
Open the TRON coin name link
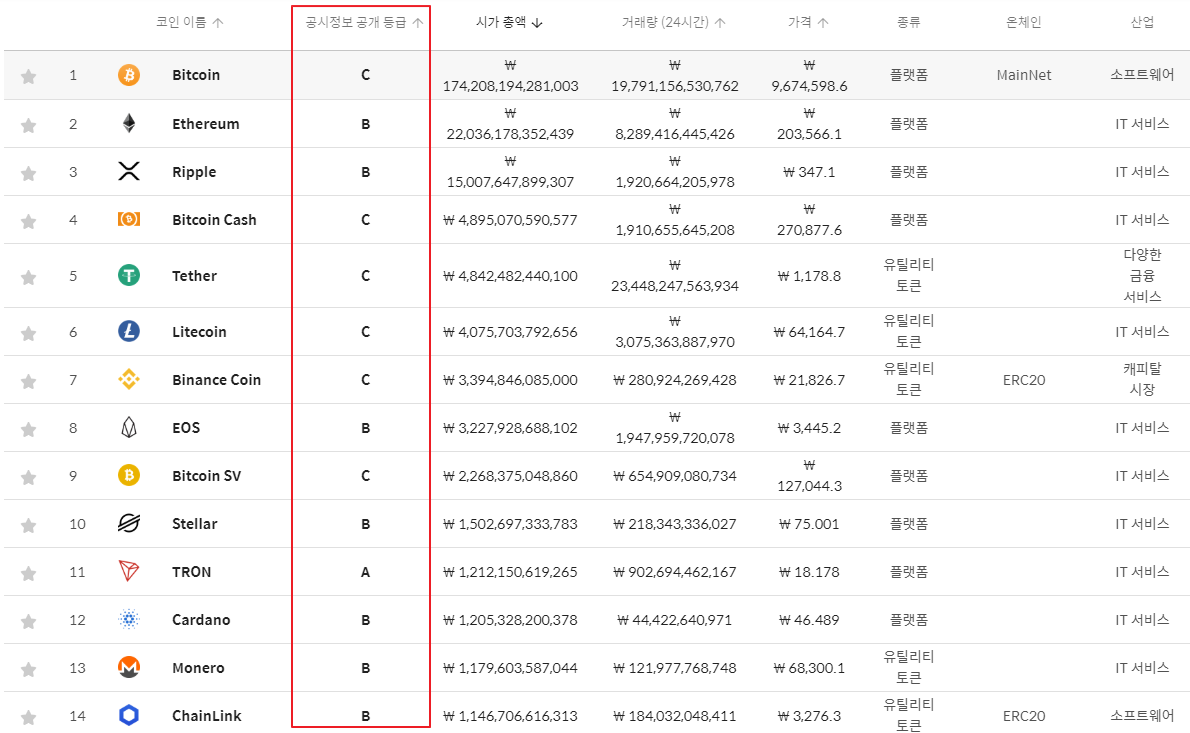191,572
